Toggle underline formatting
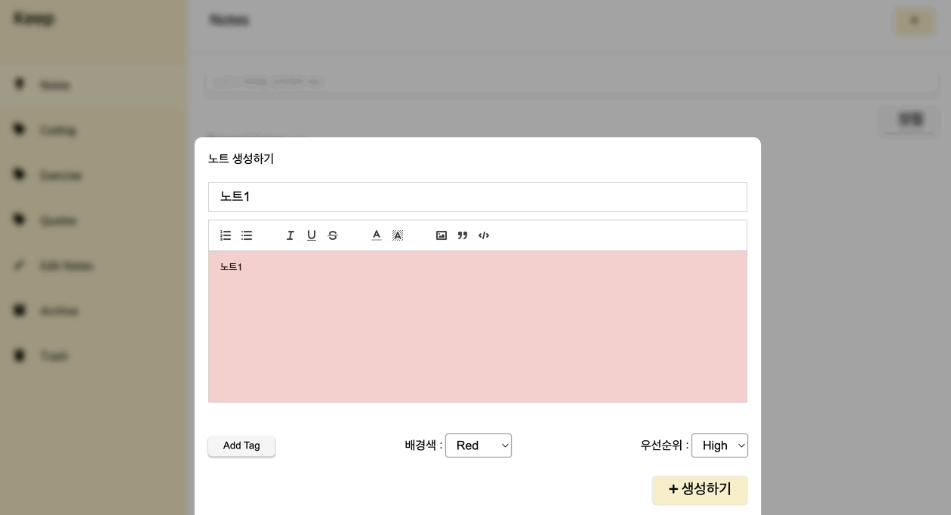 tap(311, 235)
